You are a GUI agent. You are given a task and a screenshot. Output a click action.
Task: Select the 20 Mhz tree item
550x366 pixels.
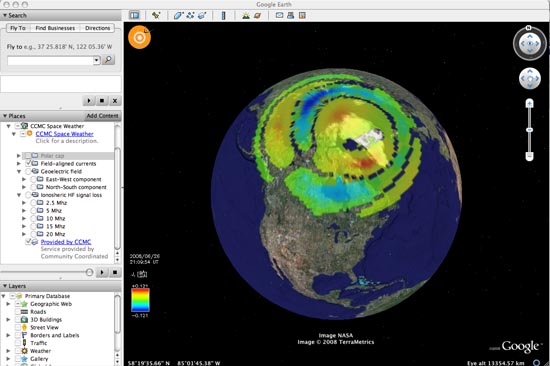[55, 234]
